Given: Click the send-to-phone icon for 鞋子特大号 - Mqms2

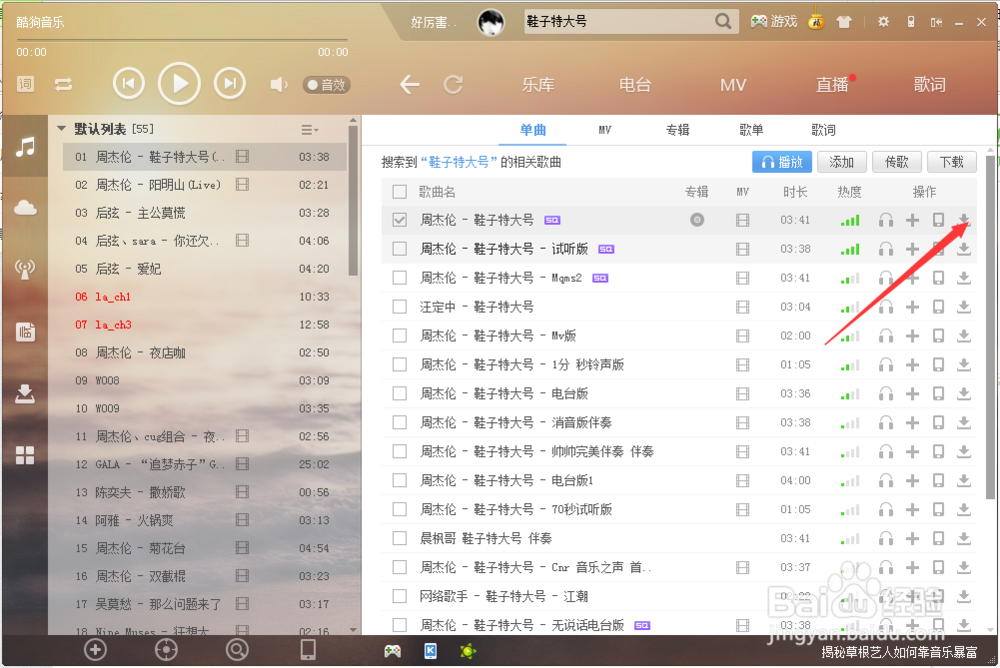Looking at the screenshot, I should (x=938, y=277).
